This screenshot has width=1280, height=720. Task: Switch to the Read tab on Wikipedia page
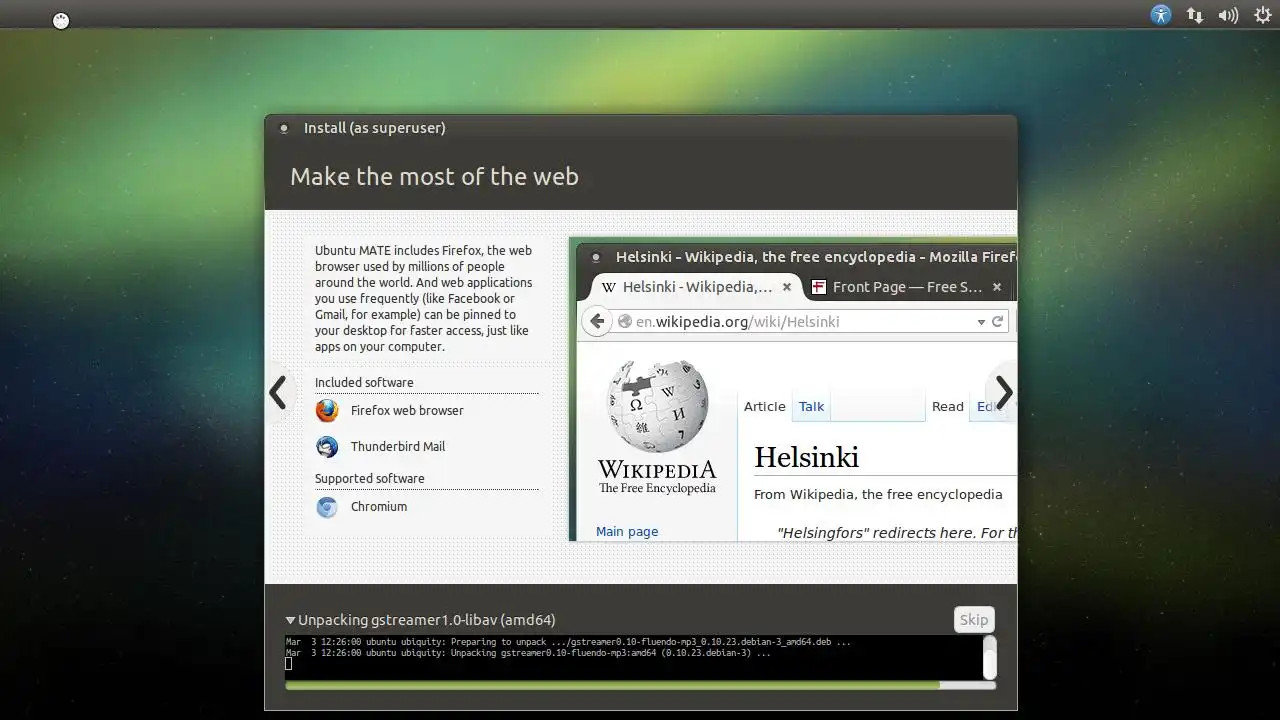point(947,406)
